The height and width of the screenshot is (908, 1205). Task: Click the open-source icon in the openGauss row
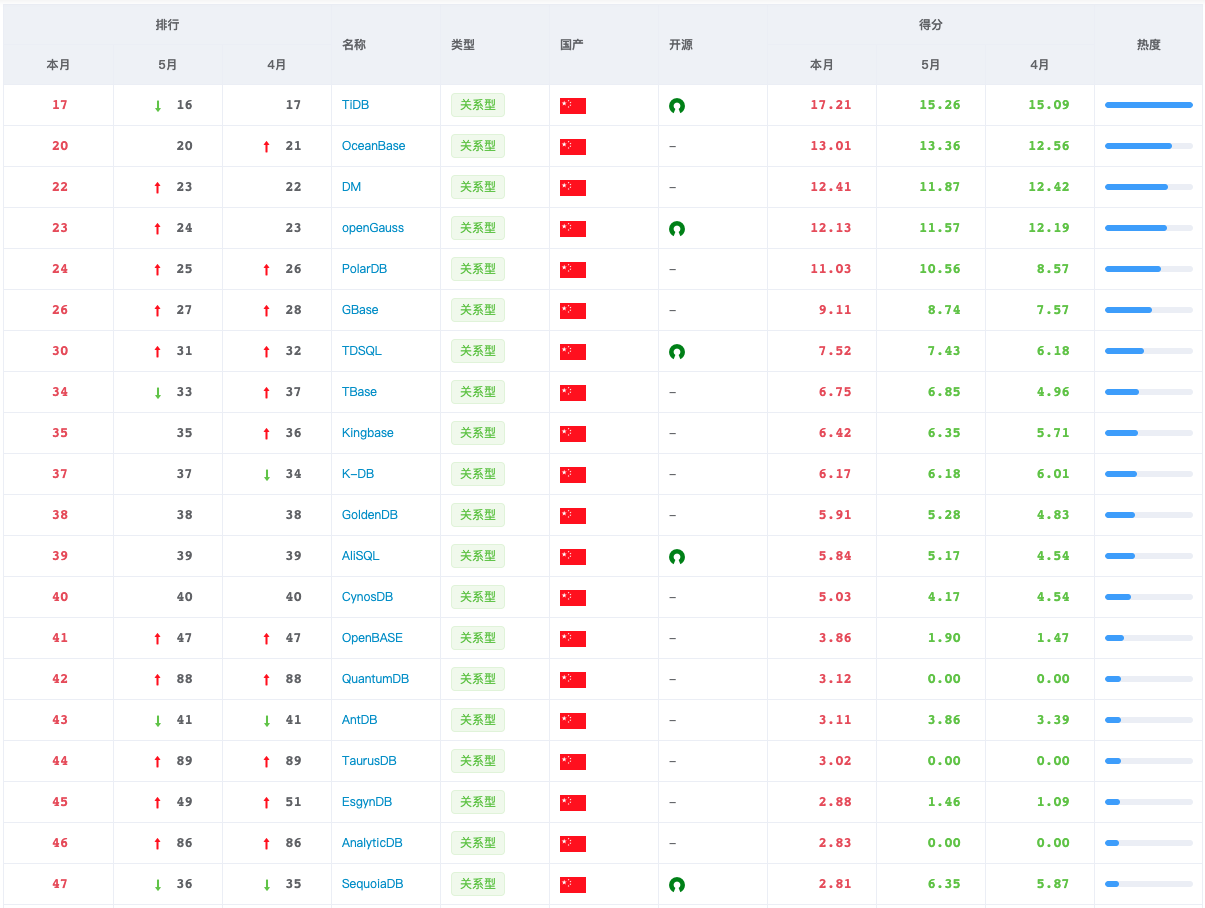(x=677, y=229)
